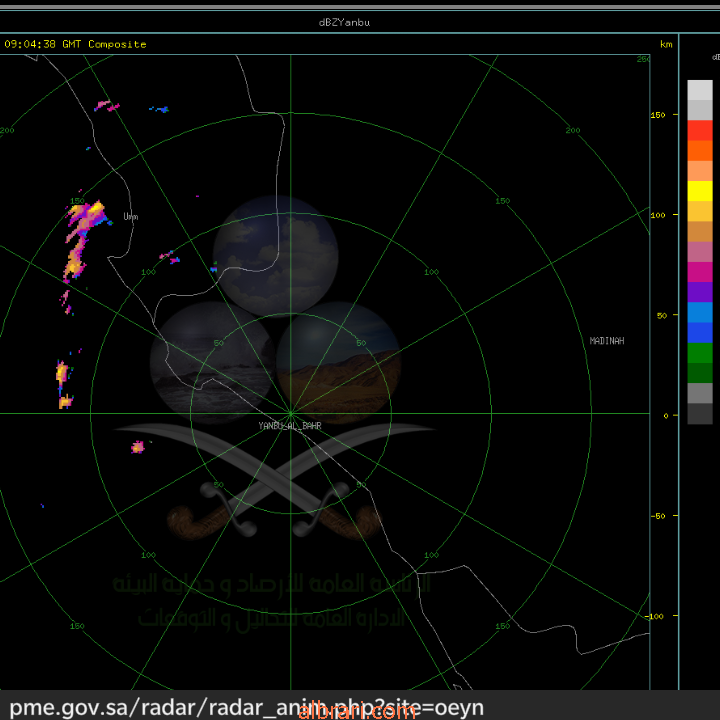The width and height of the screenshot is (720, 720).
Task: Click the MADINAH city label
Action: 607,341
